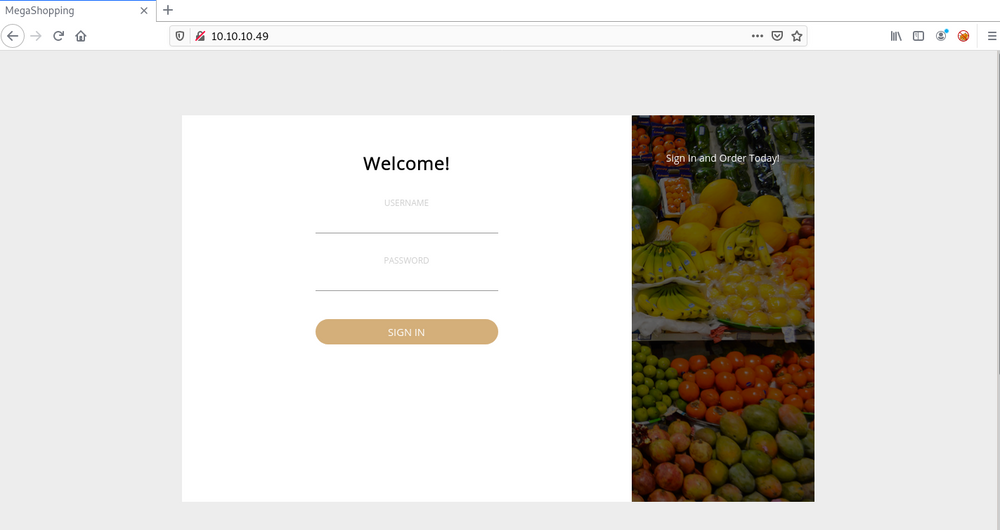Open the hamburger application menu
This screenshot has height=530, width=1000.
pyautogui.click(x=992, y=36)
